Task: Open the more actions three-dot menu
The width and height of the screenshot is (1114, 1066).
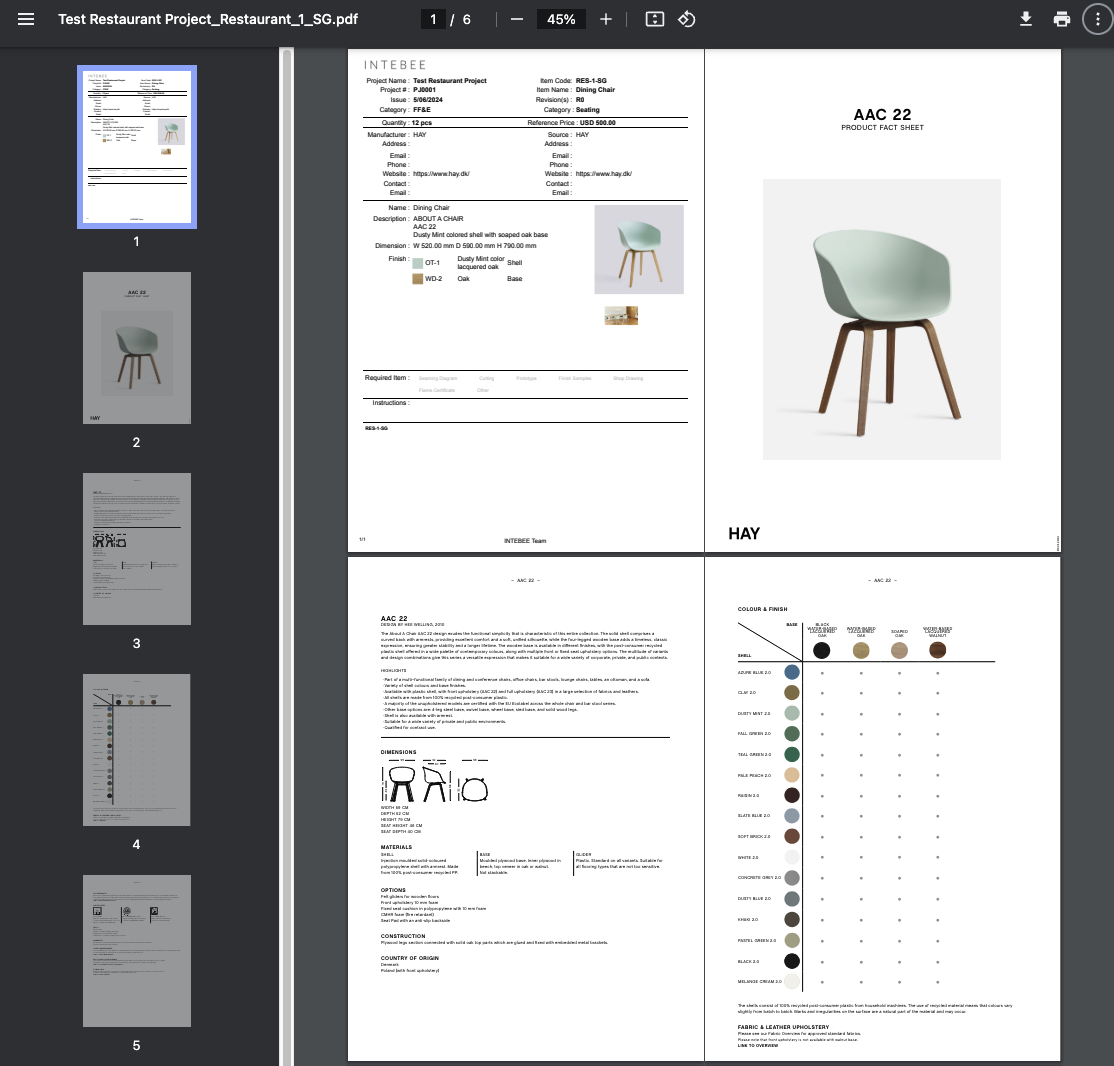Action: (1097, 19)
